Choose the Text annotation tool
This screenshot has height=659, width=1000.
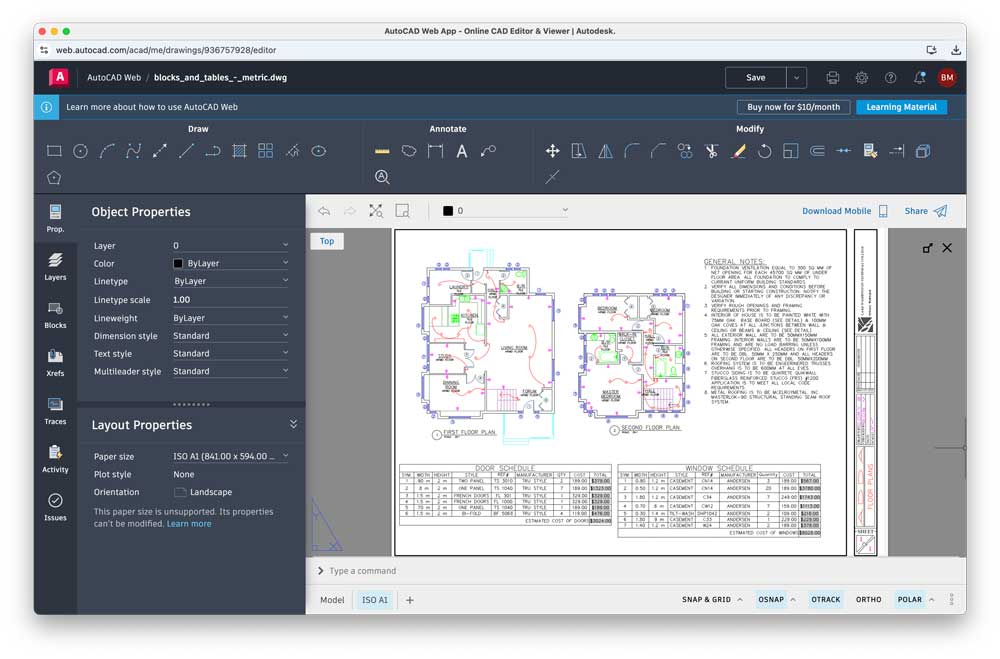(x=461, y=151)
